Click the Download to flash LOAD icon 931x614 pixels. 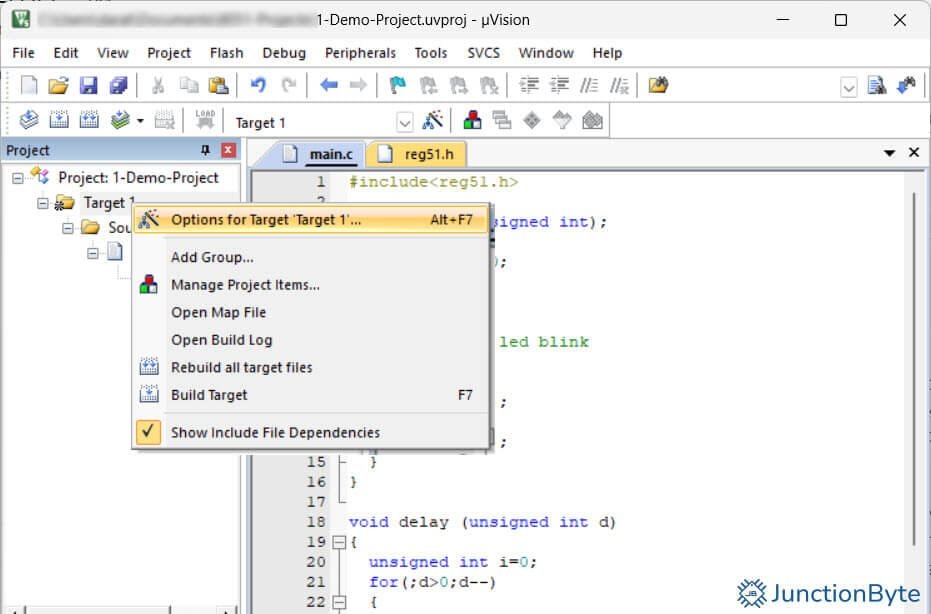[x=203, y=119]
